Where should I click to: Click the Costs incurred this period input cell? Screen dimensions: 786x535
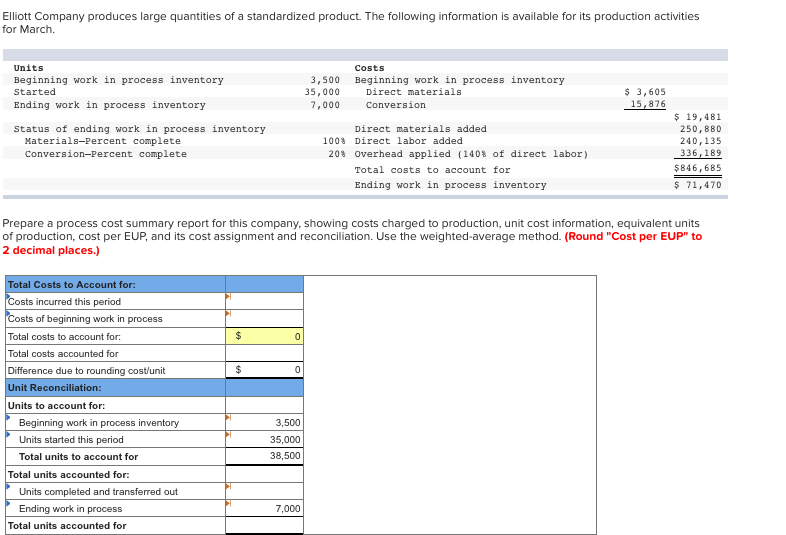coord(264,301)
